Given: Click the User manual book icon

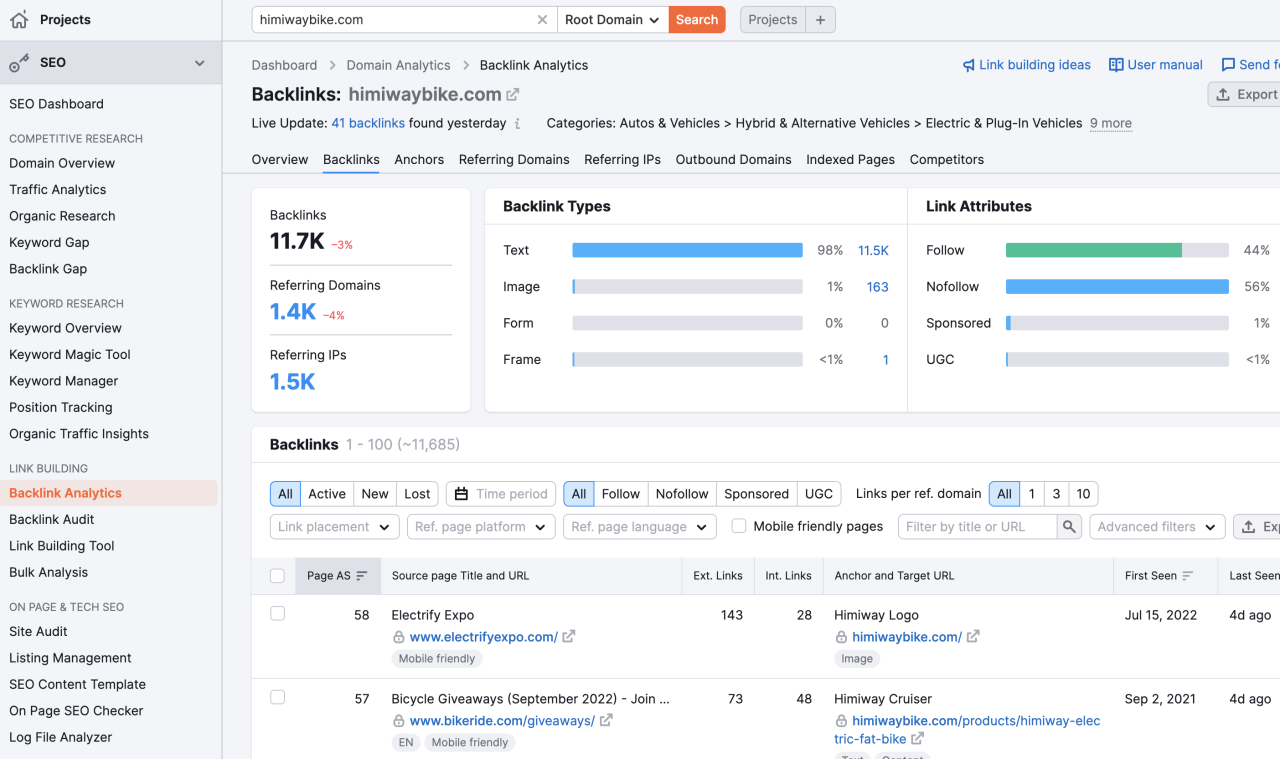Looking at the screenshot, I should pos(1116,65).
